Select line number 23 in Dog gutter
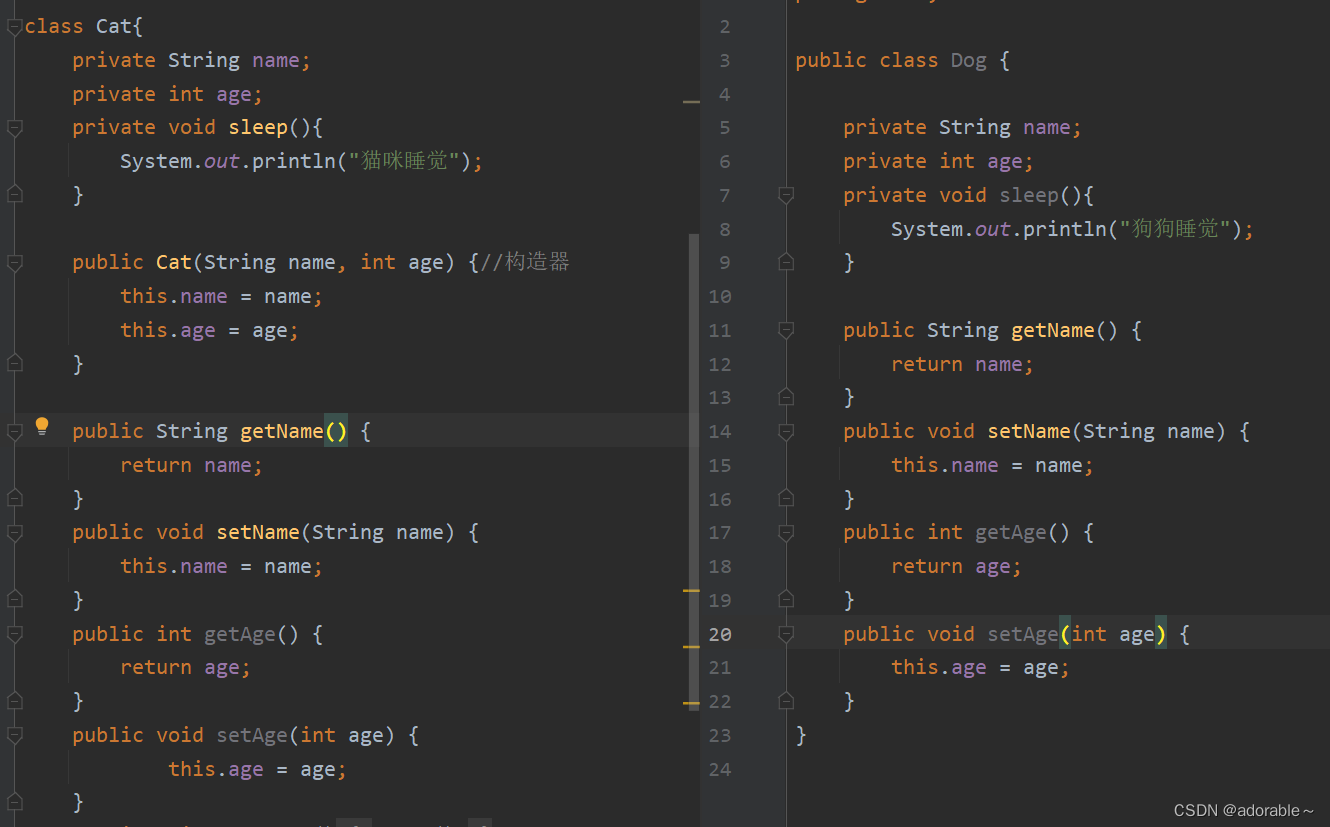Image resolution: width=1330 pixels, height=827 pixels. click(720, 735)
